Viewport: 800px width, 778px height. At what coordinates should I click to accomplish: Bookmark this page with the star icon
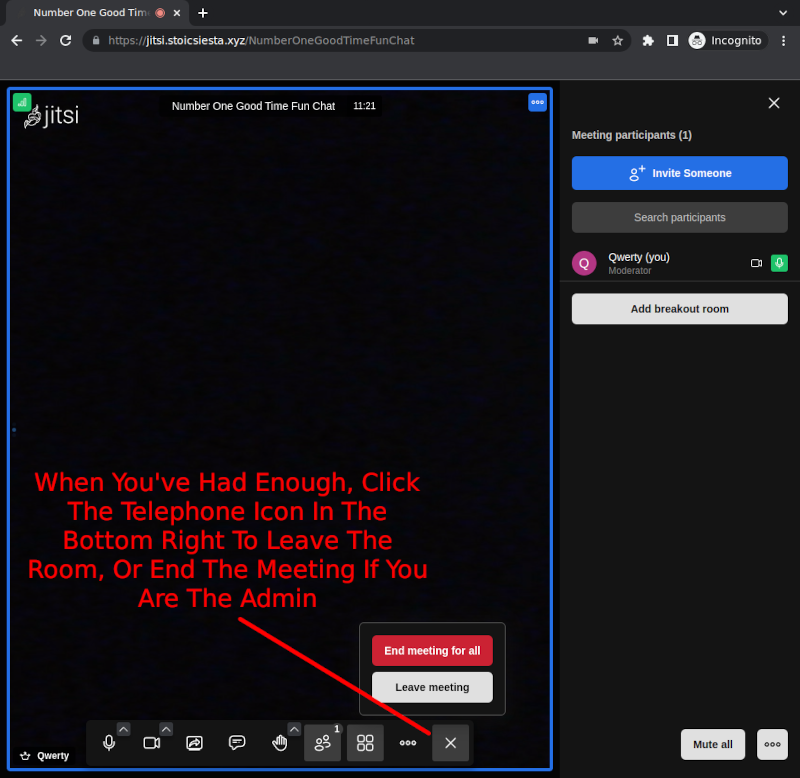pos(618,41)
